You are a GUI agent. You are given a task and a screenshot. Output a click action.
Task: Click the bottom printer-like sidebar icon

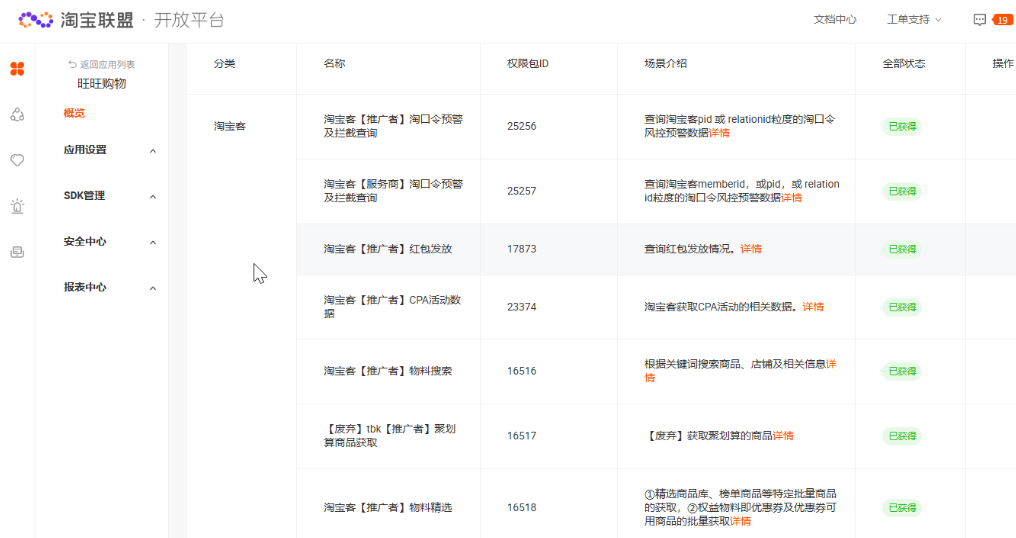(17, 252)
